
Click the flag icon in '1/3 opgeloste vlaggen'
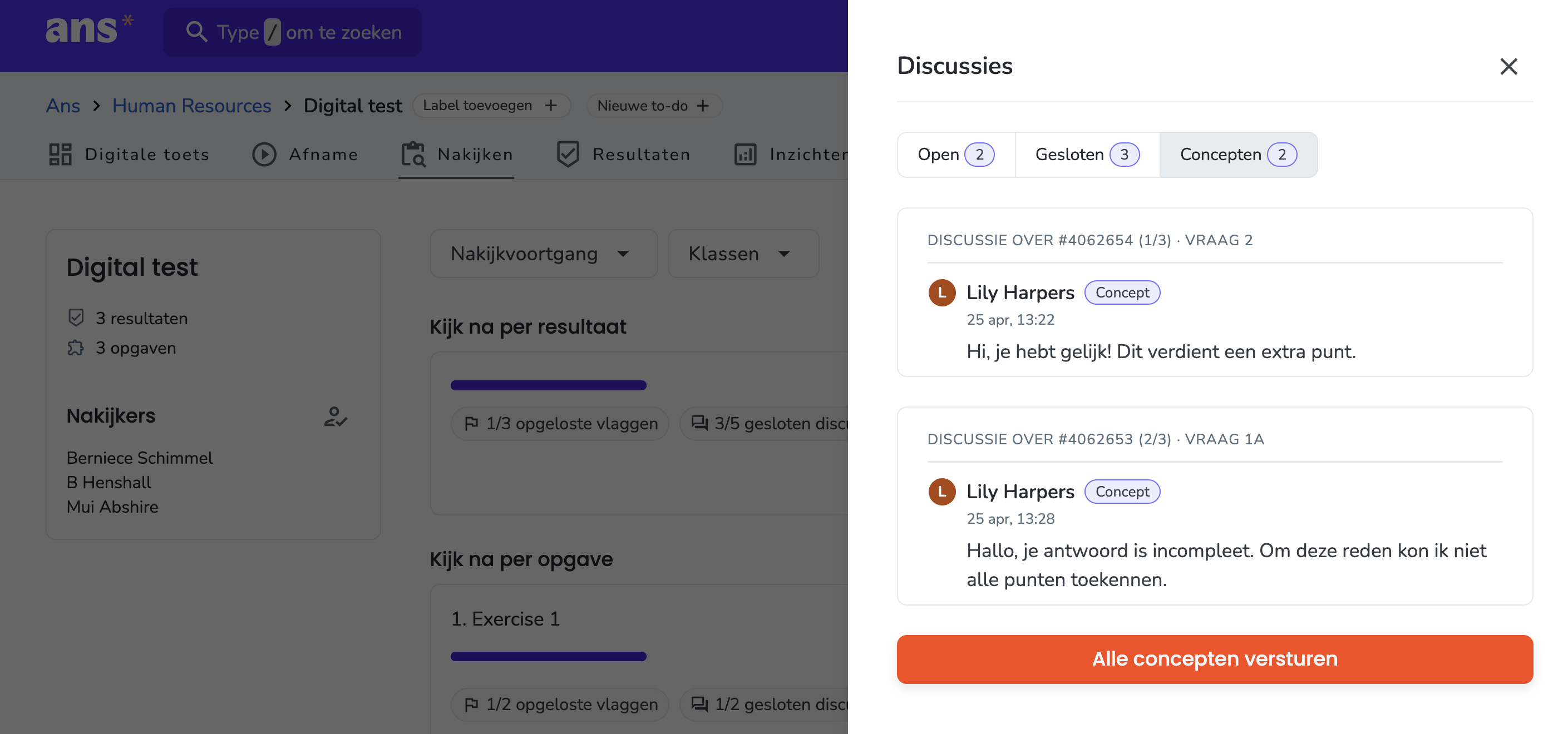471,423
